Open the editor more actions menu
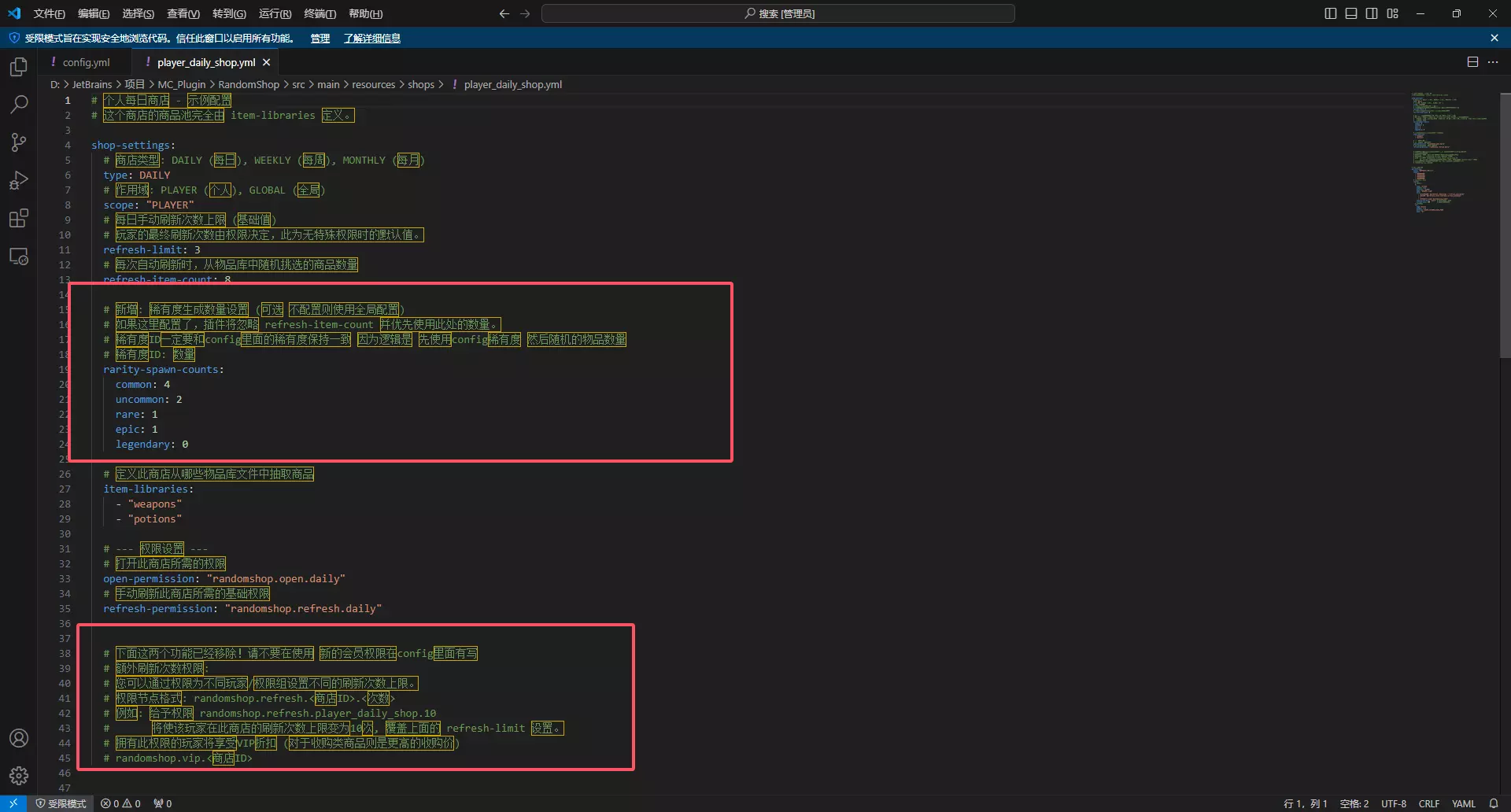The width and height of the screenshot is (1511, 812). coord(1493,62)
